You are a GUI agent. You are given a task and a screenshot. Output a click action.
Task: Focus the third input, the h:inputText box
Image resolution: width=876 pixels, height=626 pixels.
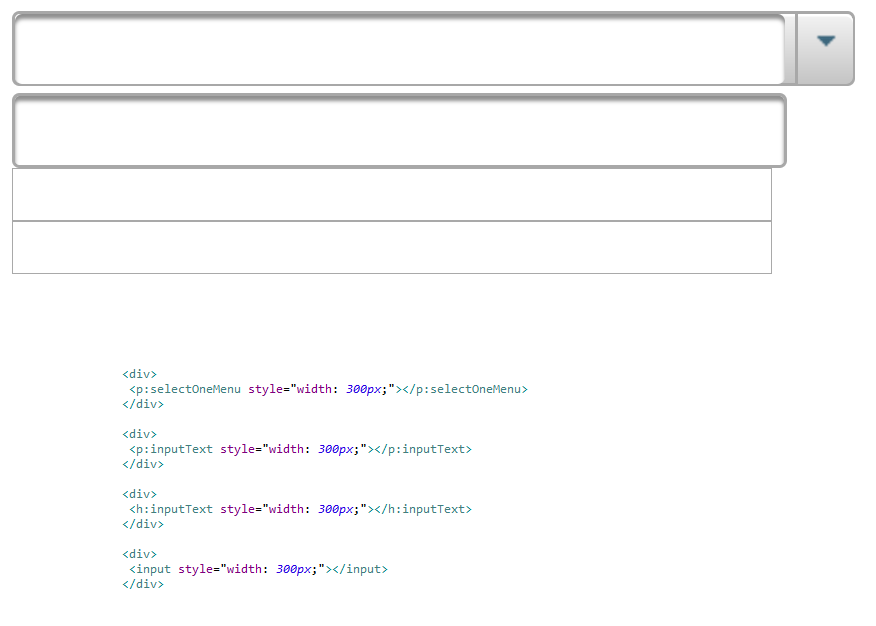(x=392, y=194)
